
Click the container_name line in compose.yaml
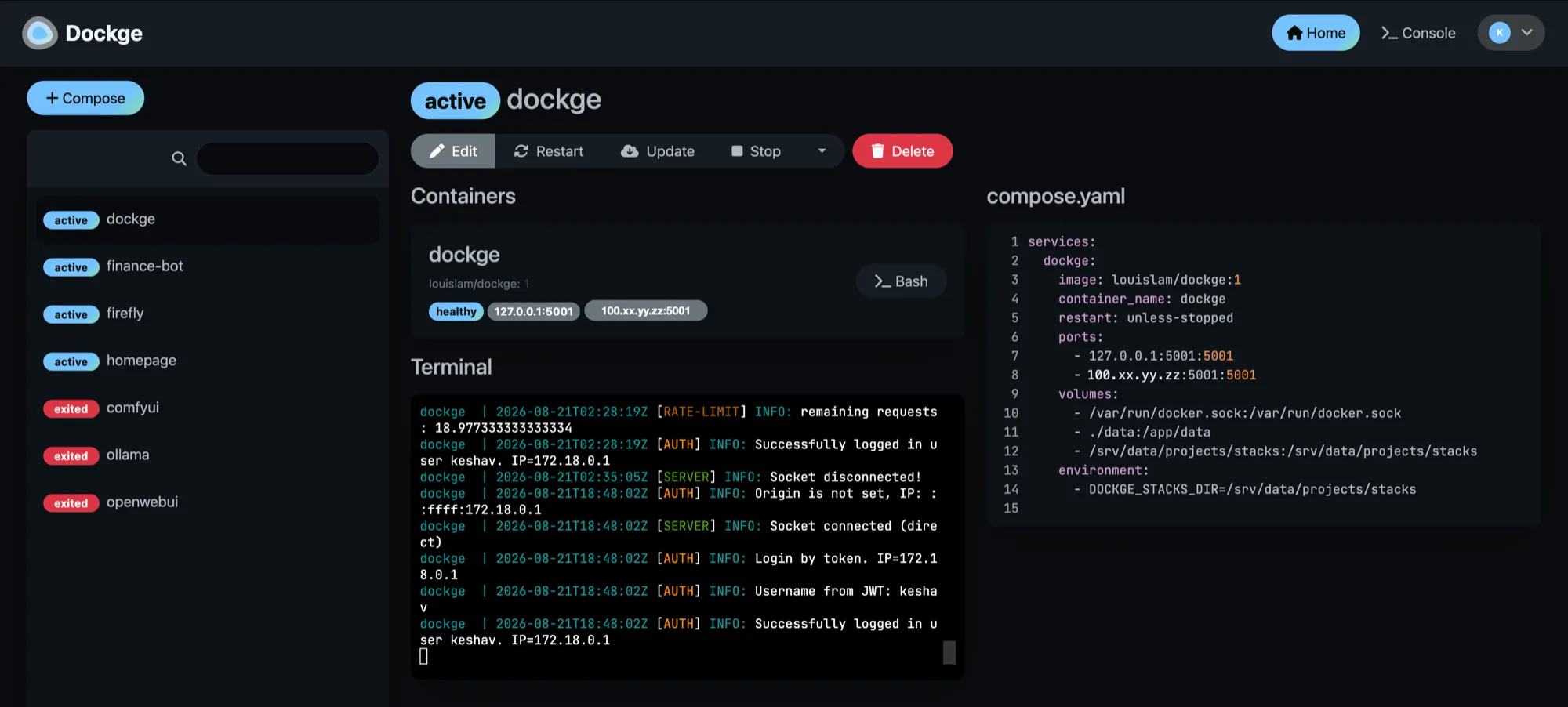(x=1142, y=299)
